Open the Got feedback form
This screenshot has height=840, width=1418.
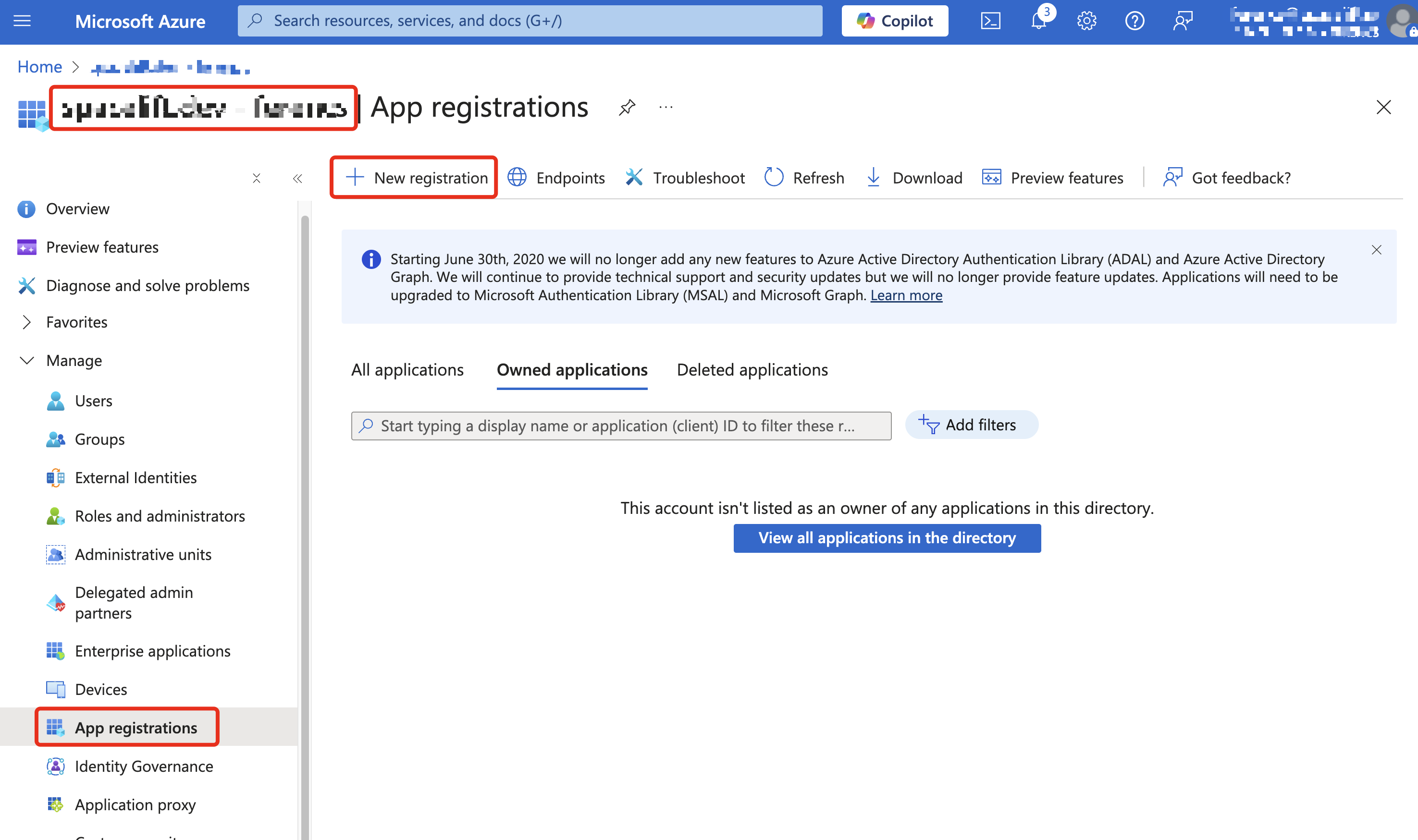[x=1240, y=177]
